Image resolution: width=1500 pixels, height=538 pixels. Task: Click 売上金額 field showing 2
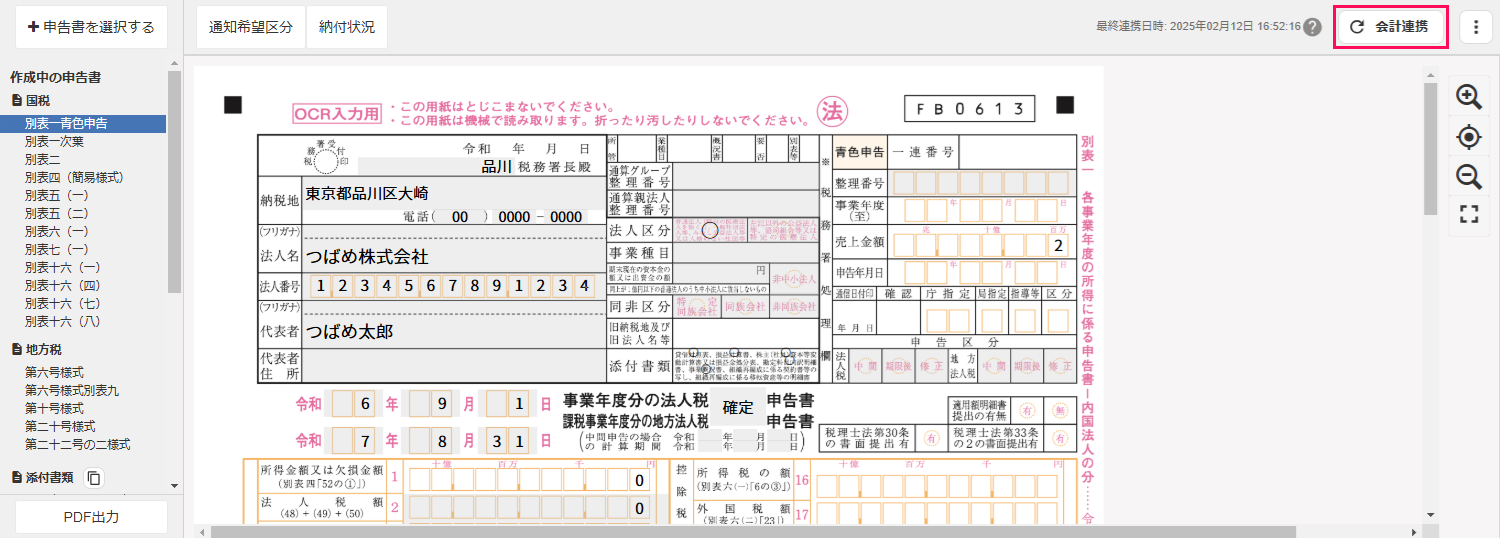tap(981, 245)
